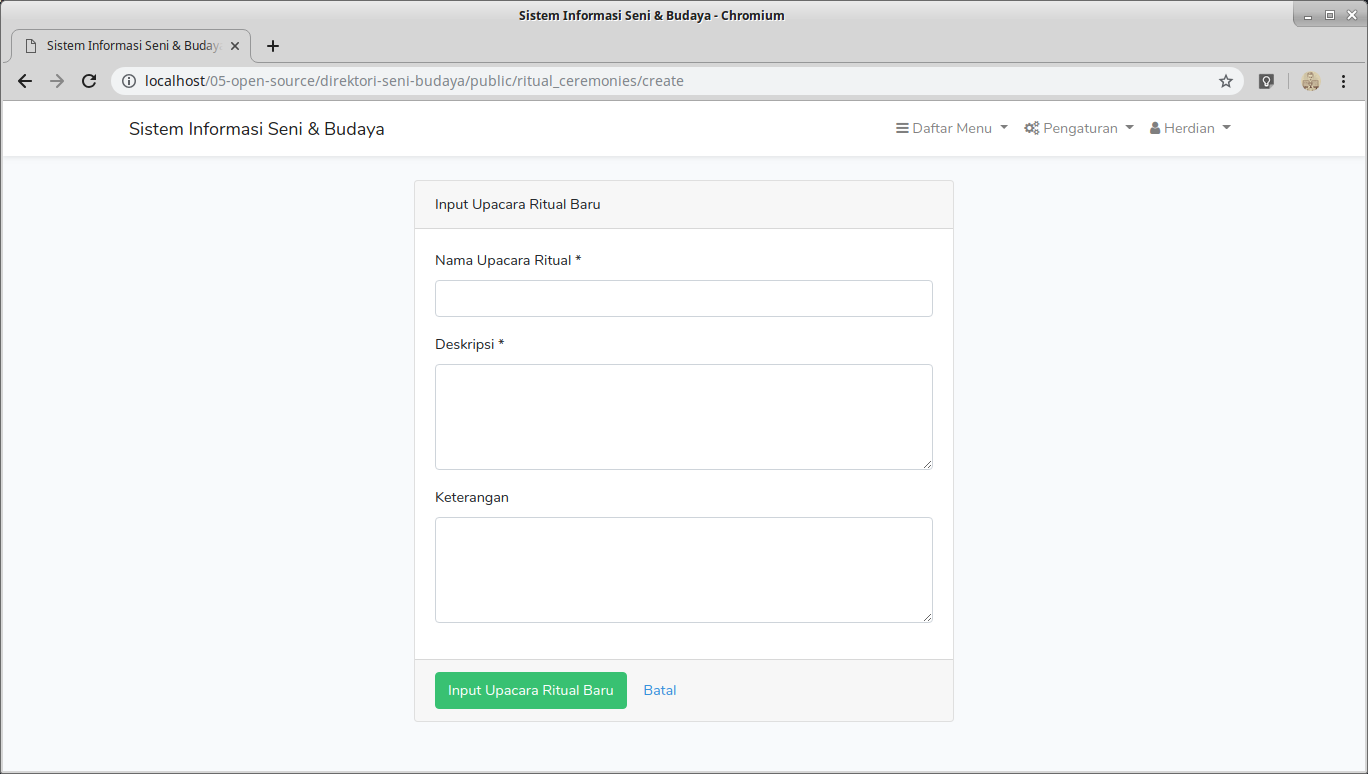1368x774 pixels.
Task: Click the Deskripsi label text
Action: pos(470,344)
